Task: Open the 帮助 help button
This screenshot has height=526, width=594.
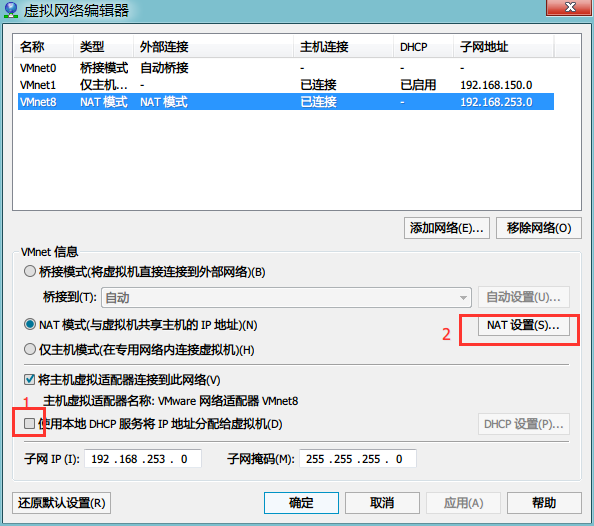Action: click(544, 503)
